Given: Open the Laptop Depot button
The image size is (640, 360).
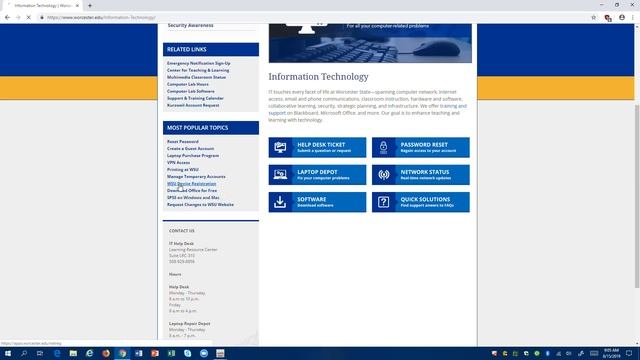Looking at the screenshot, I should 317,175.
